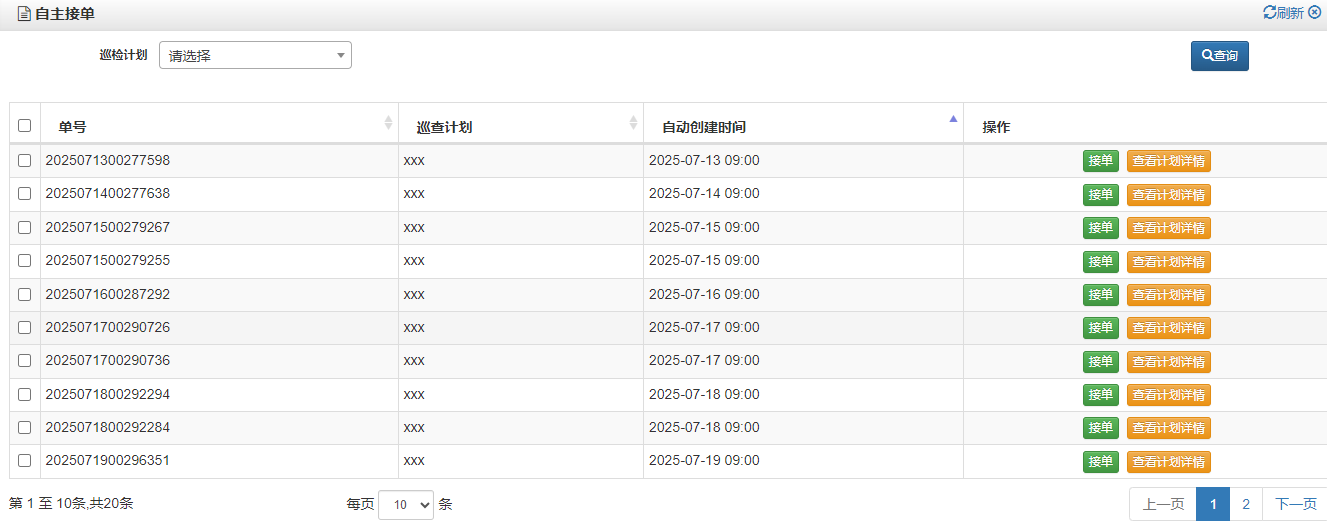Sort by 巡查计划 column sort arrows
The width and height of the screenshot is (1327, 528).
tap(633, 122)
